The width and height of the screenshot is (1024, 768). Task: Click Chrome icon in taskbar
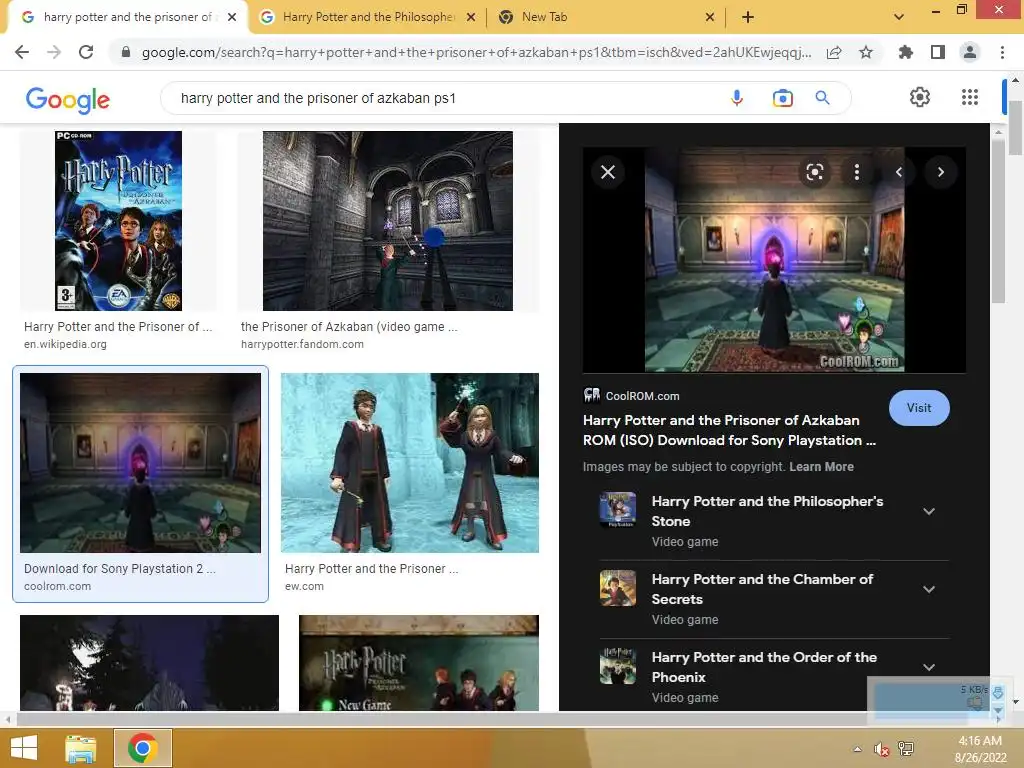143,748
